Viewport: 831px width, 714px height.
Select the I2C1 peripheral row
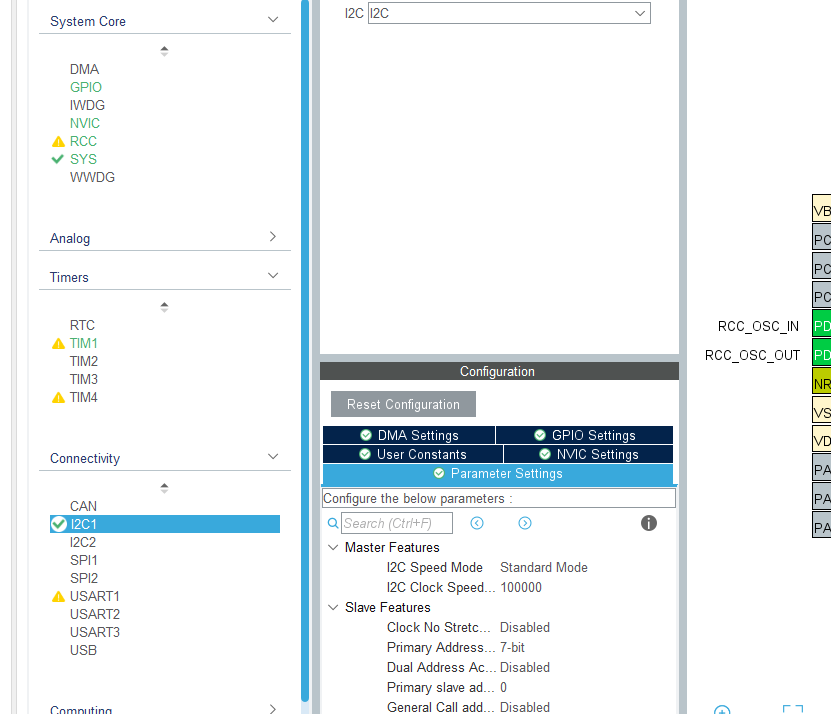pos(165,524)
